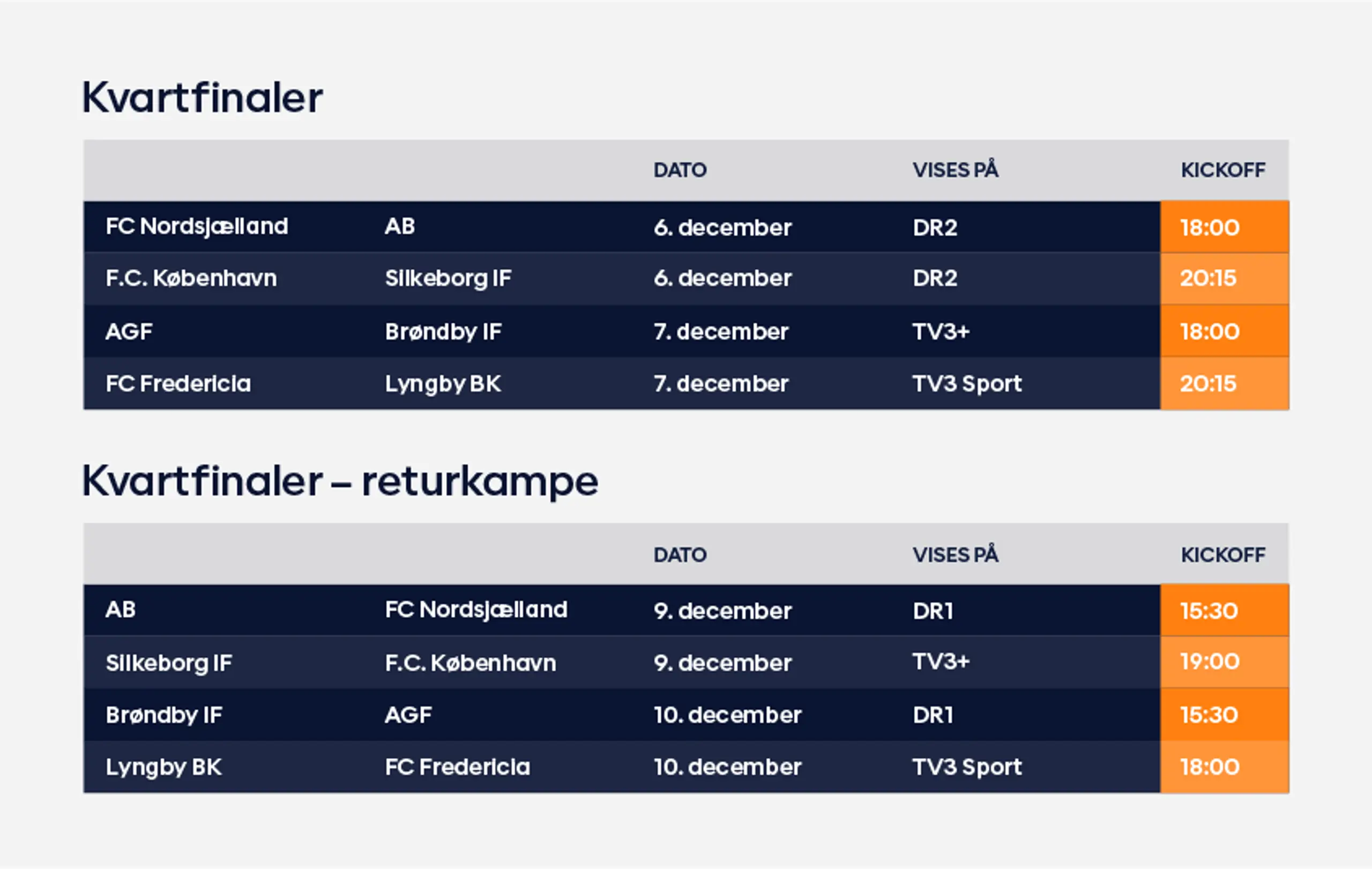Image resolution: width=1372 pixels, height=869 pixels.
Task: Select 15:30 kickoff for the AB home match
Action: click(1209, 610)
